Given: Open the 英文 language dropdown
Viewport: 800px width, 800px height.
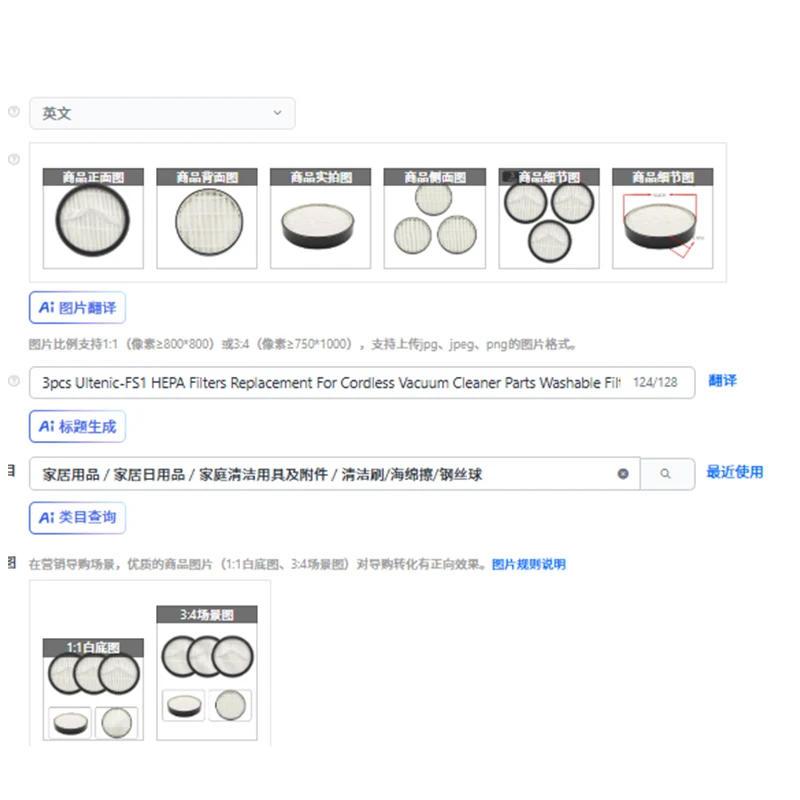Looking at the screenshot, I should click(162, 113).
